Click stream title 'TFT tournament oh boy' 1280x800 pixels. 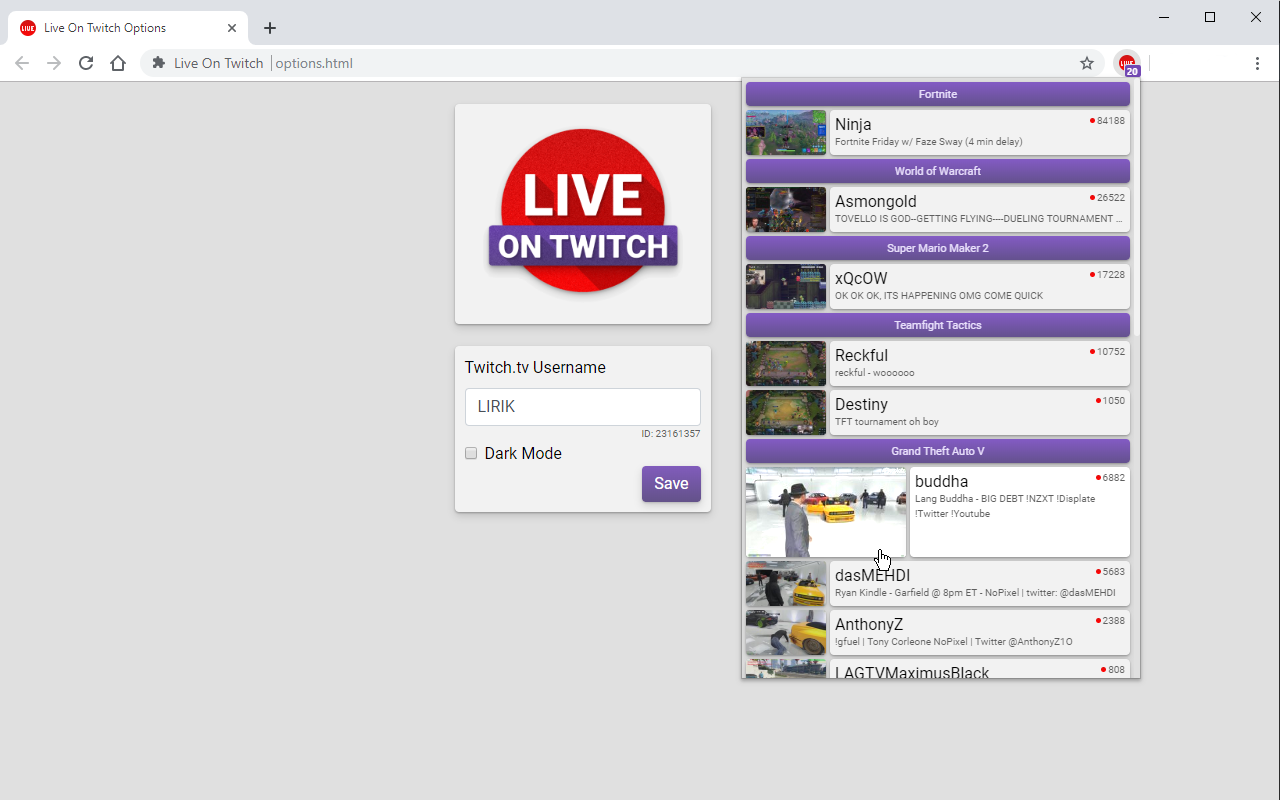point(887,422)
